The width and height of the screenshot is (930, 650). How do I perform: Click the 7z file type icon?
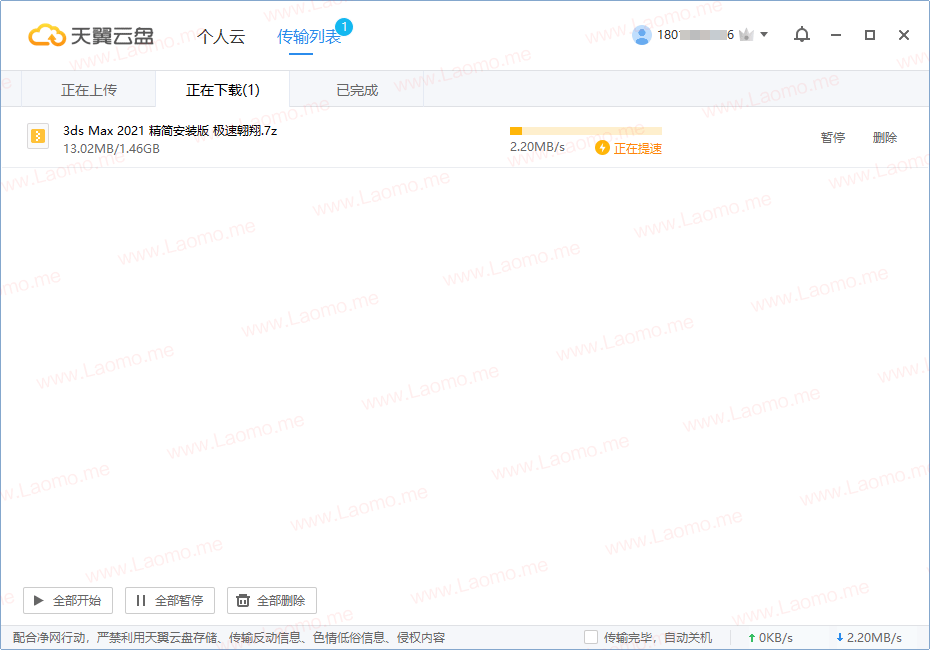click(38, 136)
